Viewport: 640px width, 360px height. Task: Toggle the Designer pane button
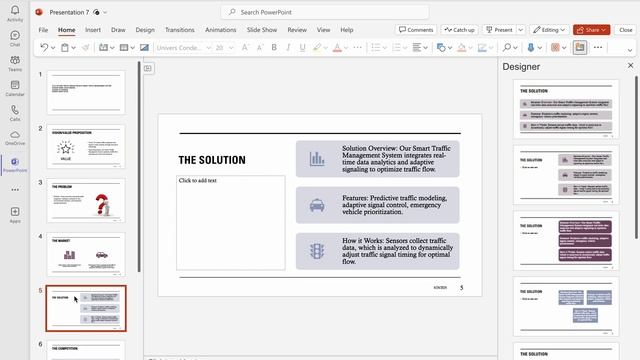pyautogui.click(x=580, y=47)
